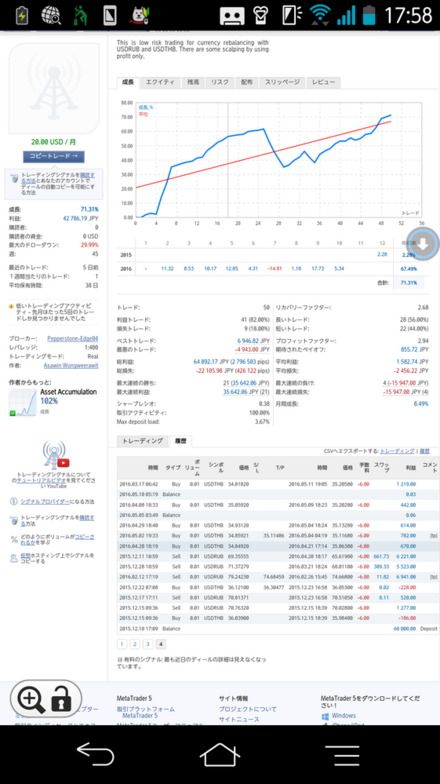Screen dimensions: 440x784
Task: Open the Asset Accumulation signal link
Action: [x=68, y=392]
